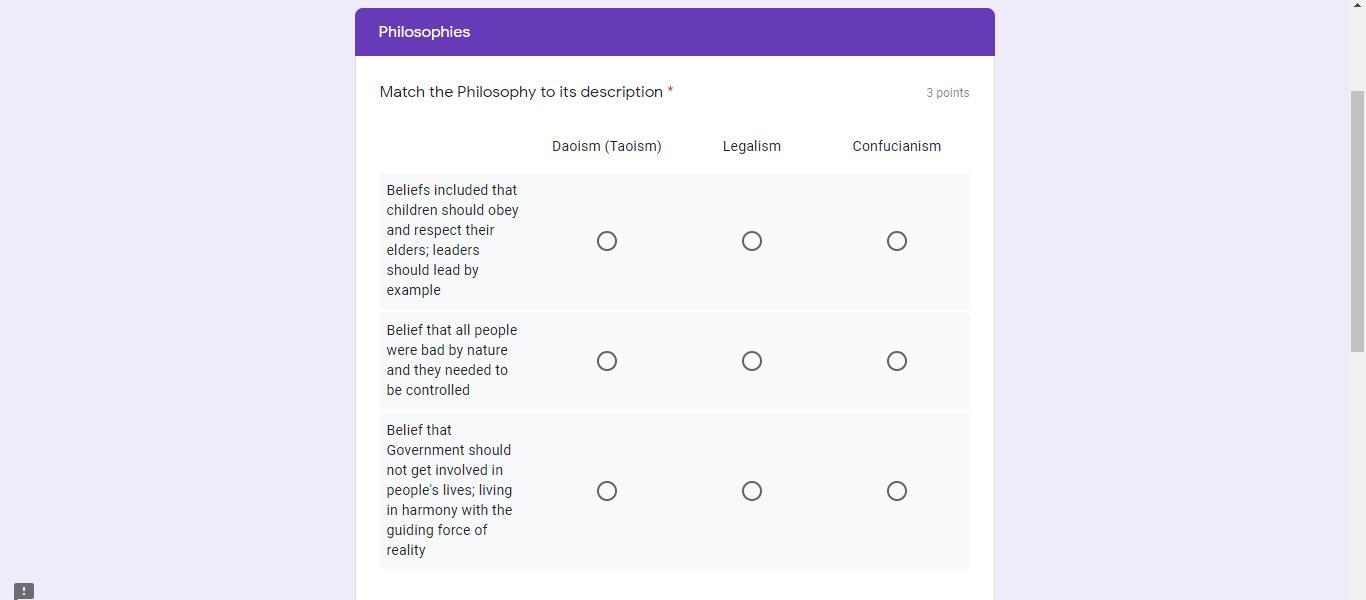Select Daoism for respecting elders row
Viewport: 1366px width, 600px height.
click(x=607, y=241)
